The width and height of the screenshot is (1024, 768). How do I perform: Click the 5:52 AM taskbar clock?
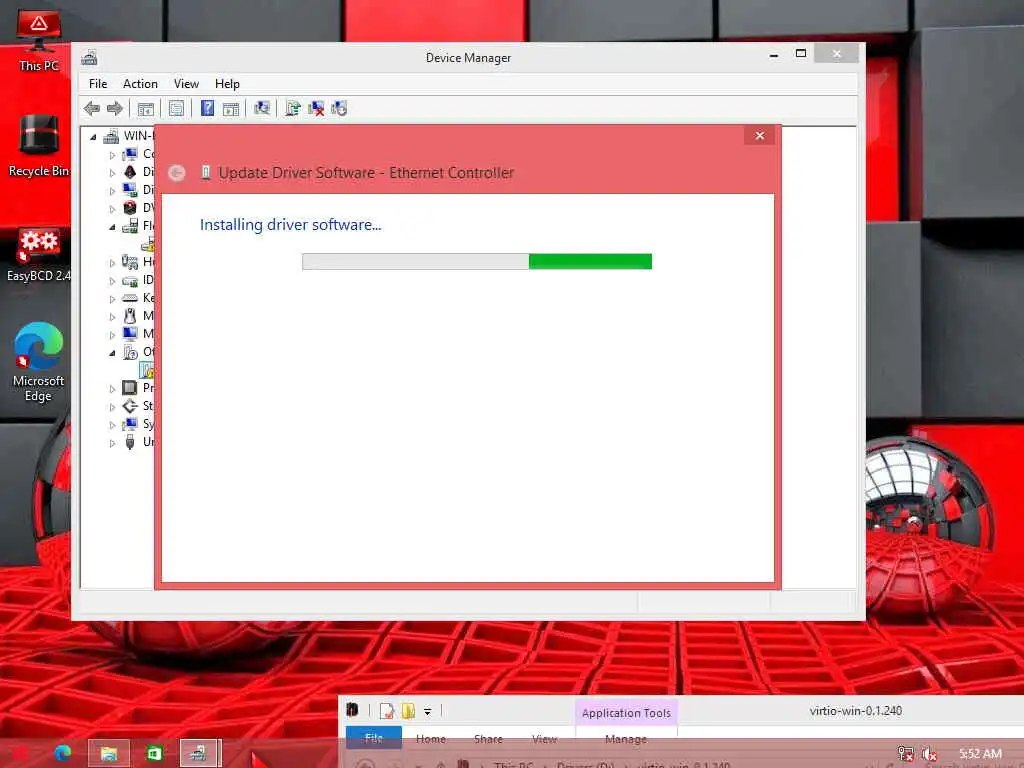[980, 754]
